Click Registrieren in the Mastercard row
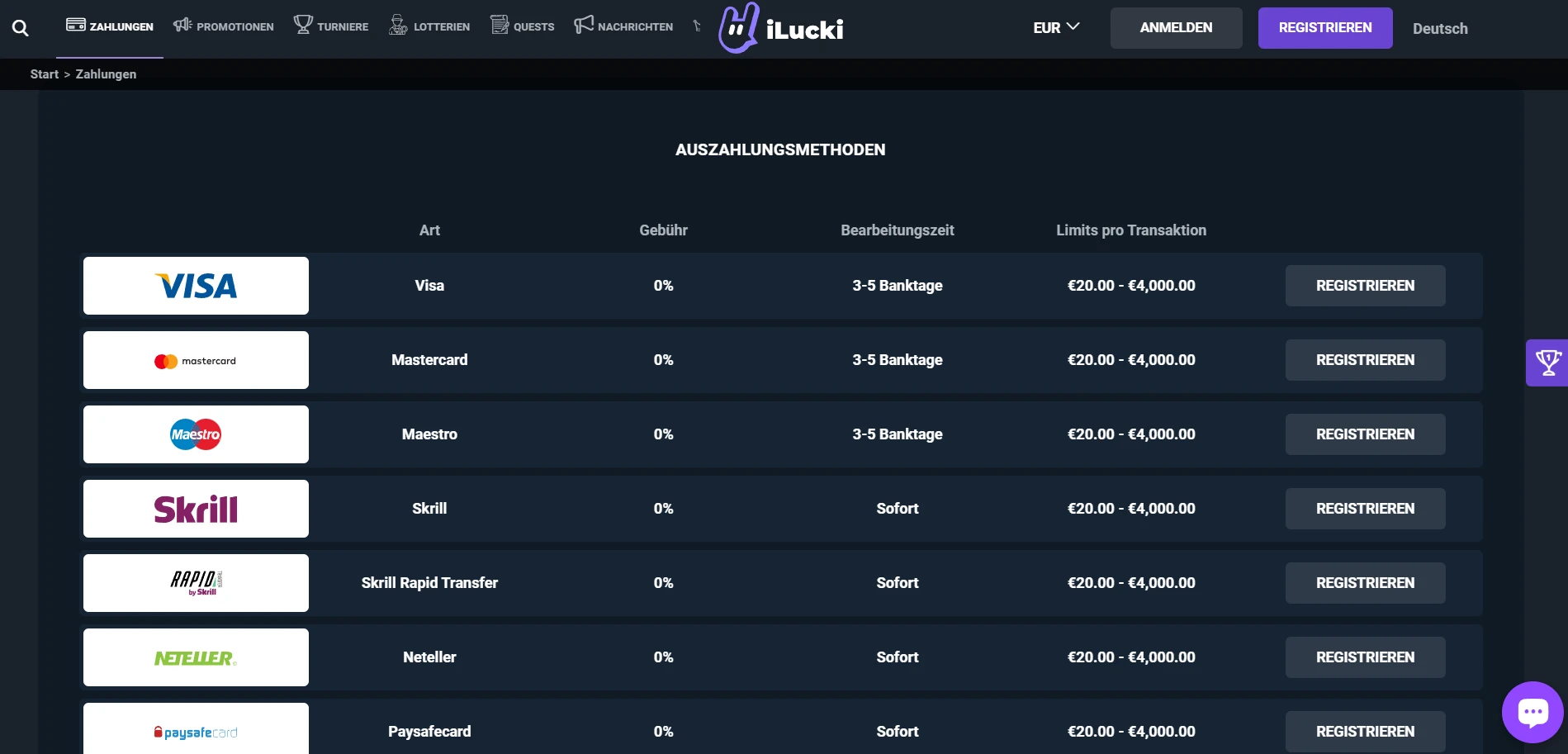The width and height of the screenshot is (1568, 754). click(1365, 360)
